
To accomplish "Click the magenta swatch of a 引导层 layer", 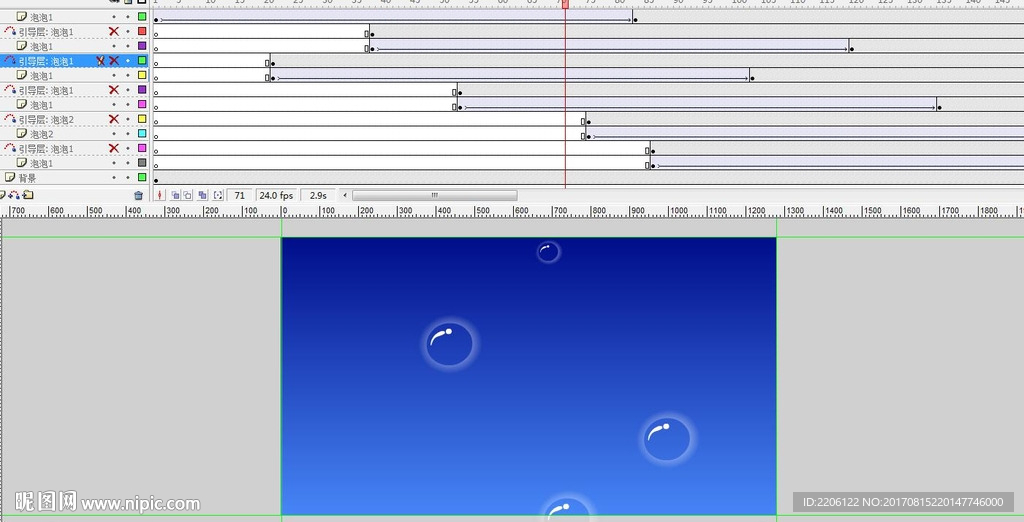I will point(142,148).
